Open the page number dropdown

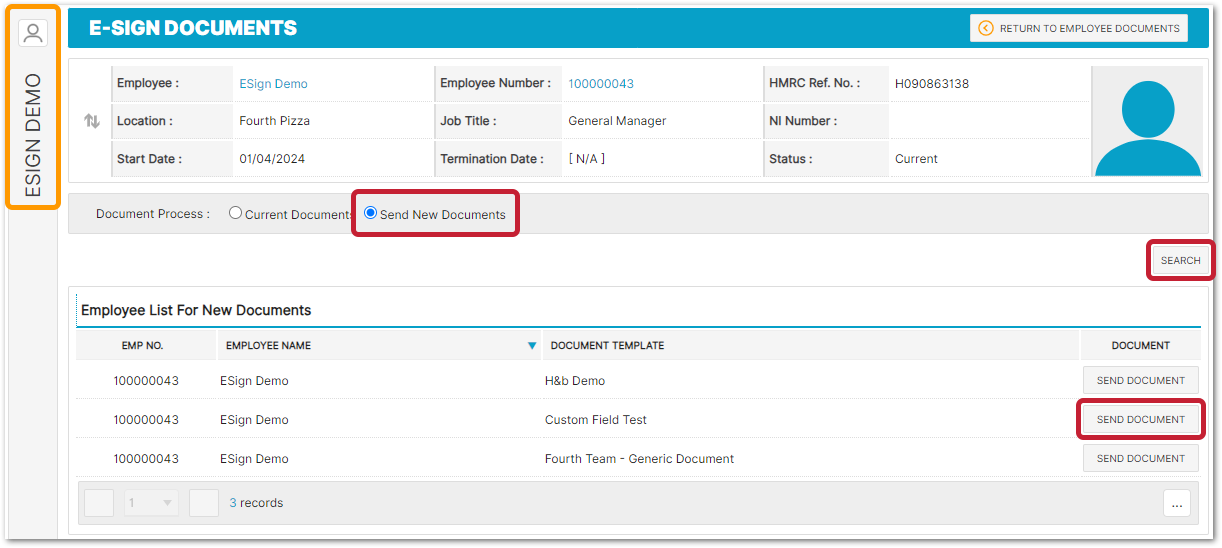click(x=151, y=503)
